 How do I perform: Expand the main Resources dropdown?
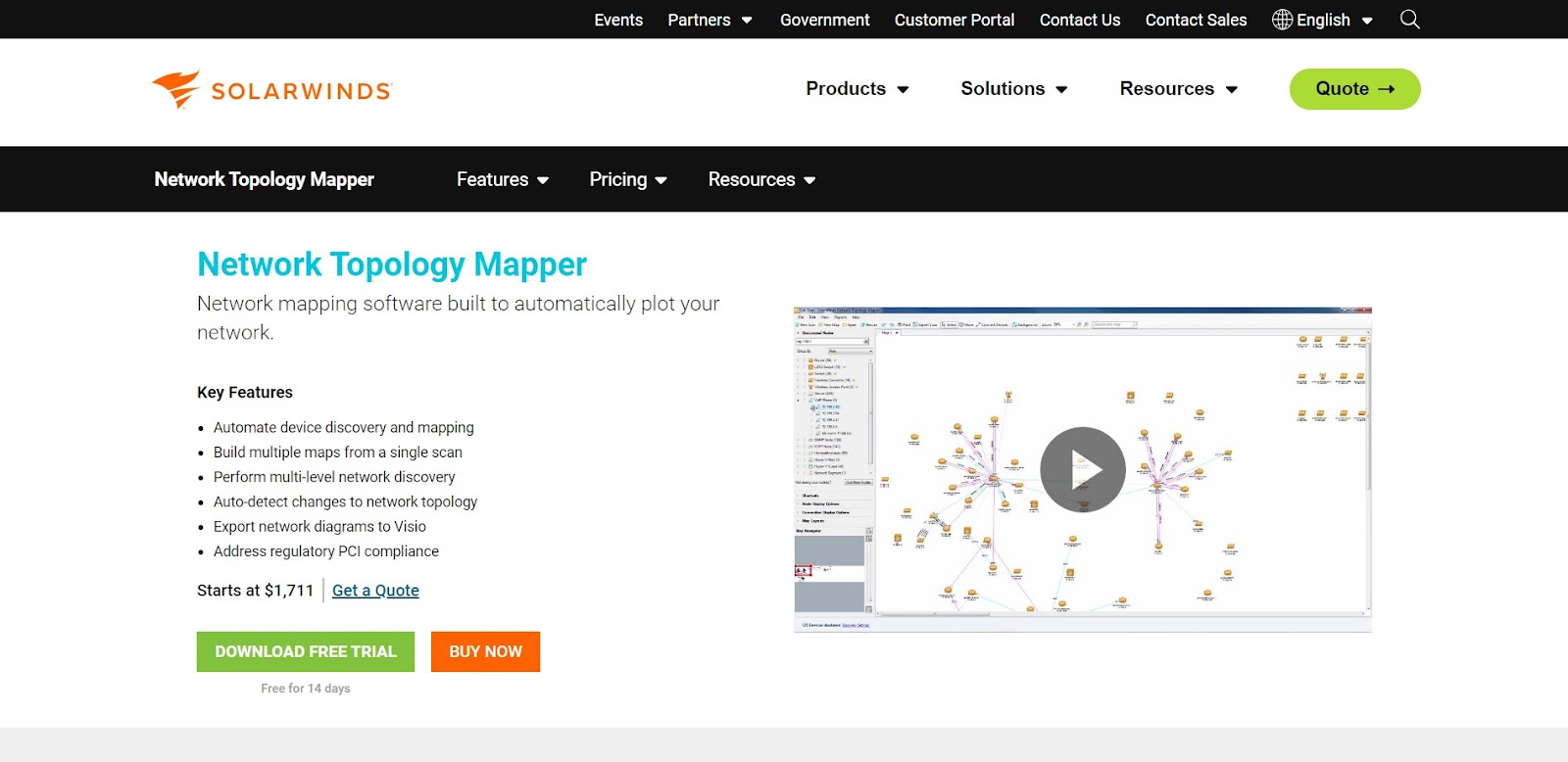coord(1178,89)
